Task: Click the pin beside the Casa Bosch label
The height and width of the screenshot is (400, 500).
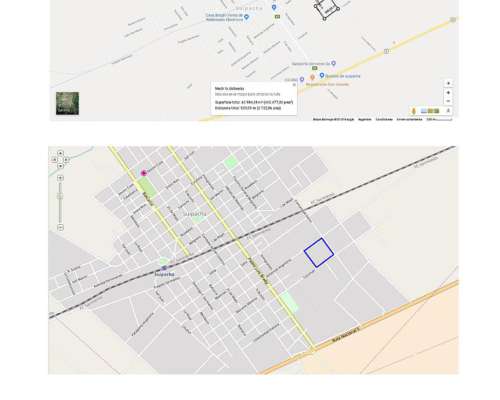Action: point(247,17)
